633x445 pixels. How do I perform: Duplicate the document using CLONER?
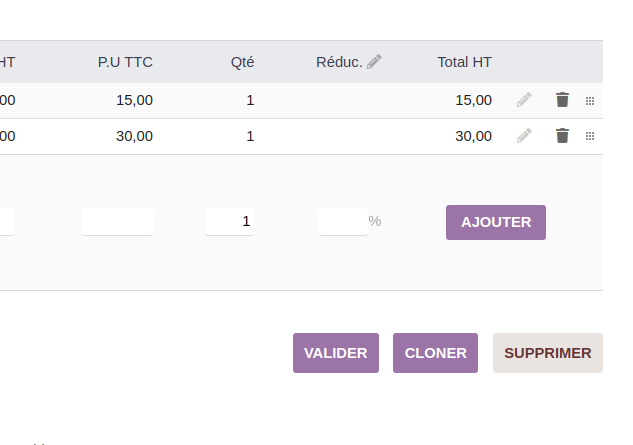(436, 353)
